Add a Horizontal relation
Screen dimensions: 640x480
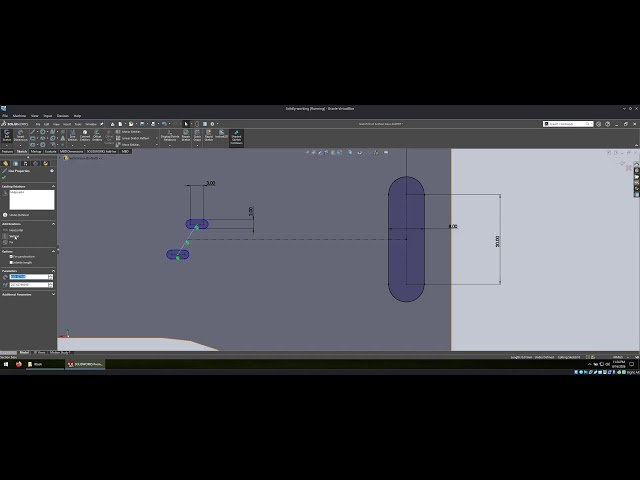pos(13,230)
